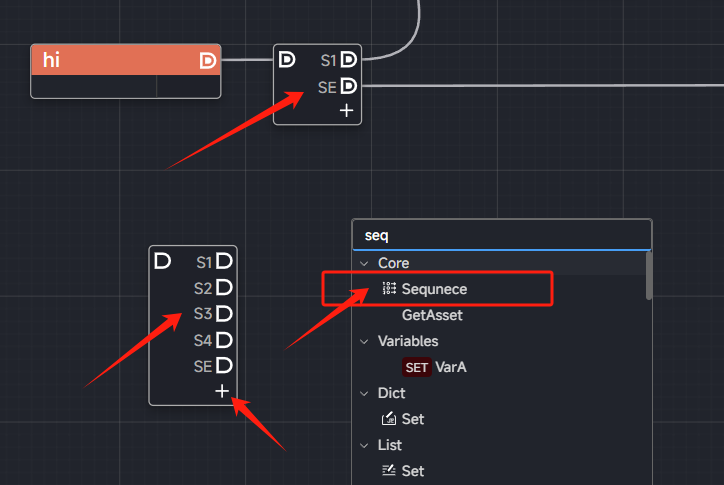This screenshot has width=724, height=485.
Task: Select Sequnece from search results
Action: [434, 289]
